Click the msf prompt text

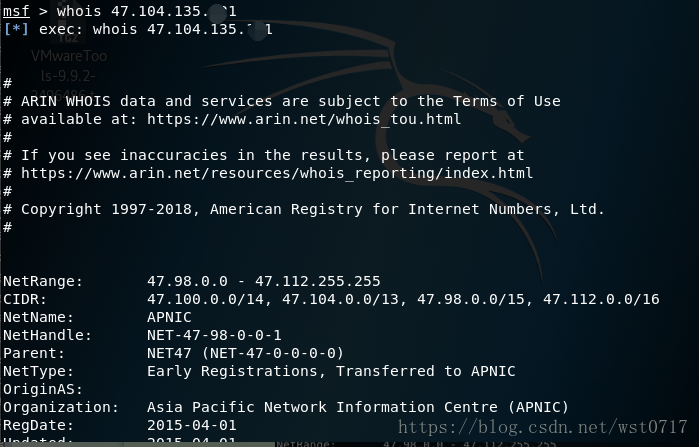16,11
